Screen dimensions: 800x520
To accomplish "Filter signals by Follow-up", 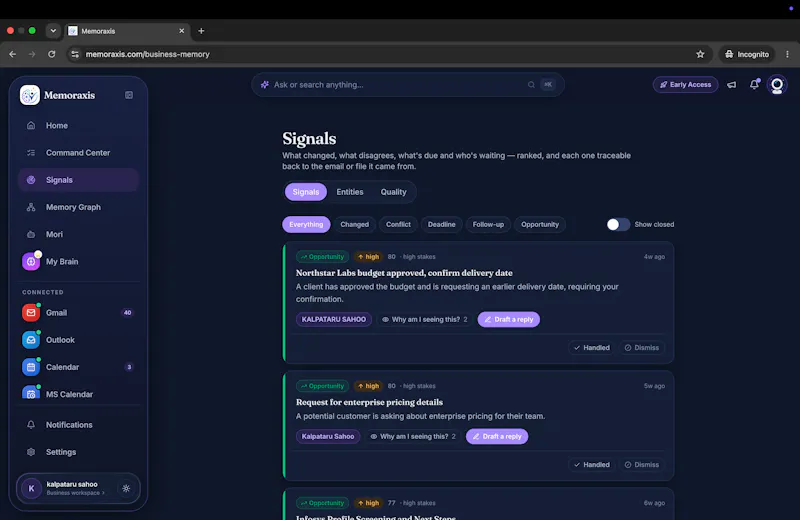I will [488, 225].
